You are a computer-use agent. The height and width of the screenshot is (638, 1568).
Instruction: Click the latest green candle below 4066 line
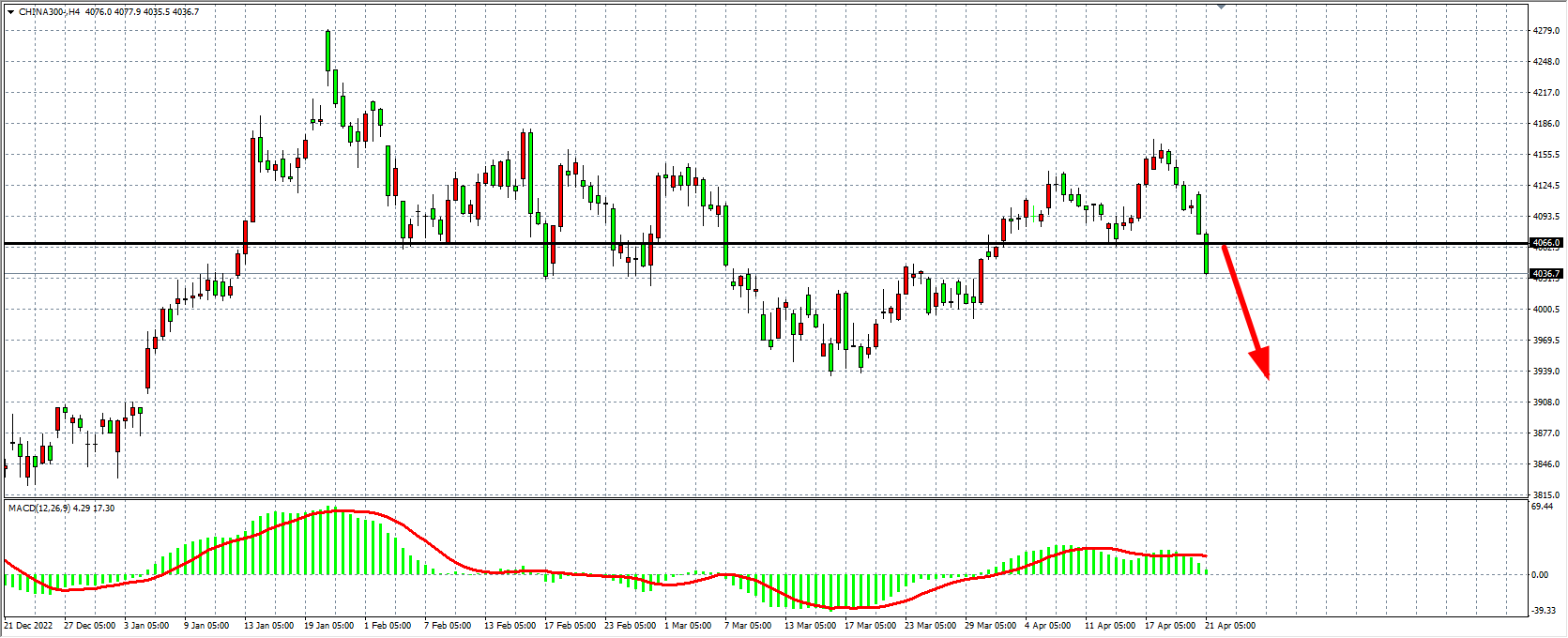click(1206, 253)
